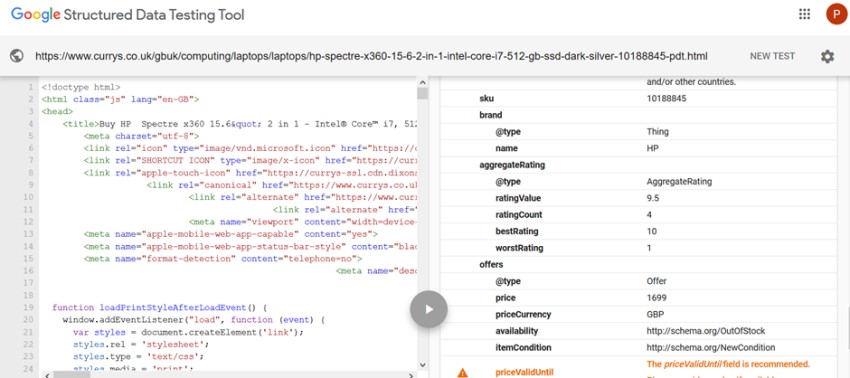Open the account avatar P

click(x=836, y=14)
